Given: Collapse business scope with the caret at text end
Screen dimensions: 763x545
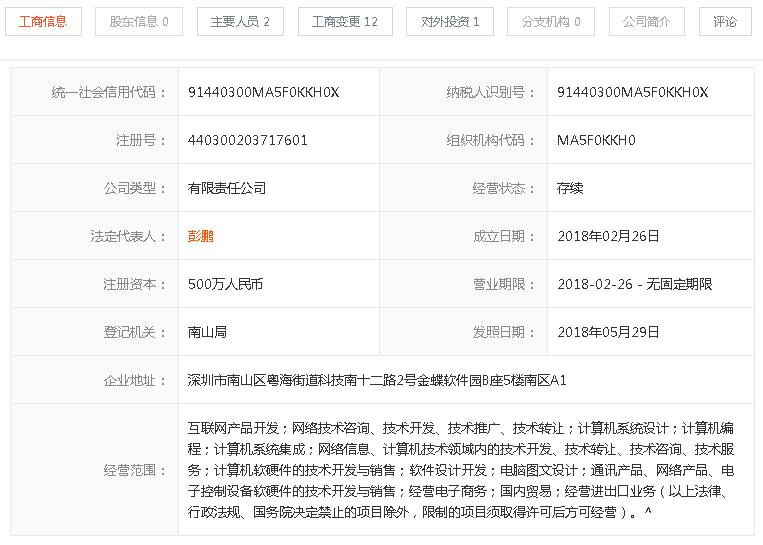Looking at the screenshot, I should pos(649,513).
